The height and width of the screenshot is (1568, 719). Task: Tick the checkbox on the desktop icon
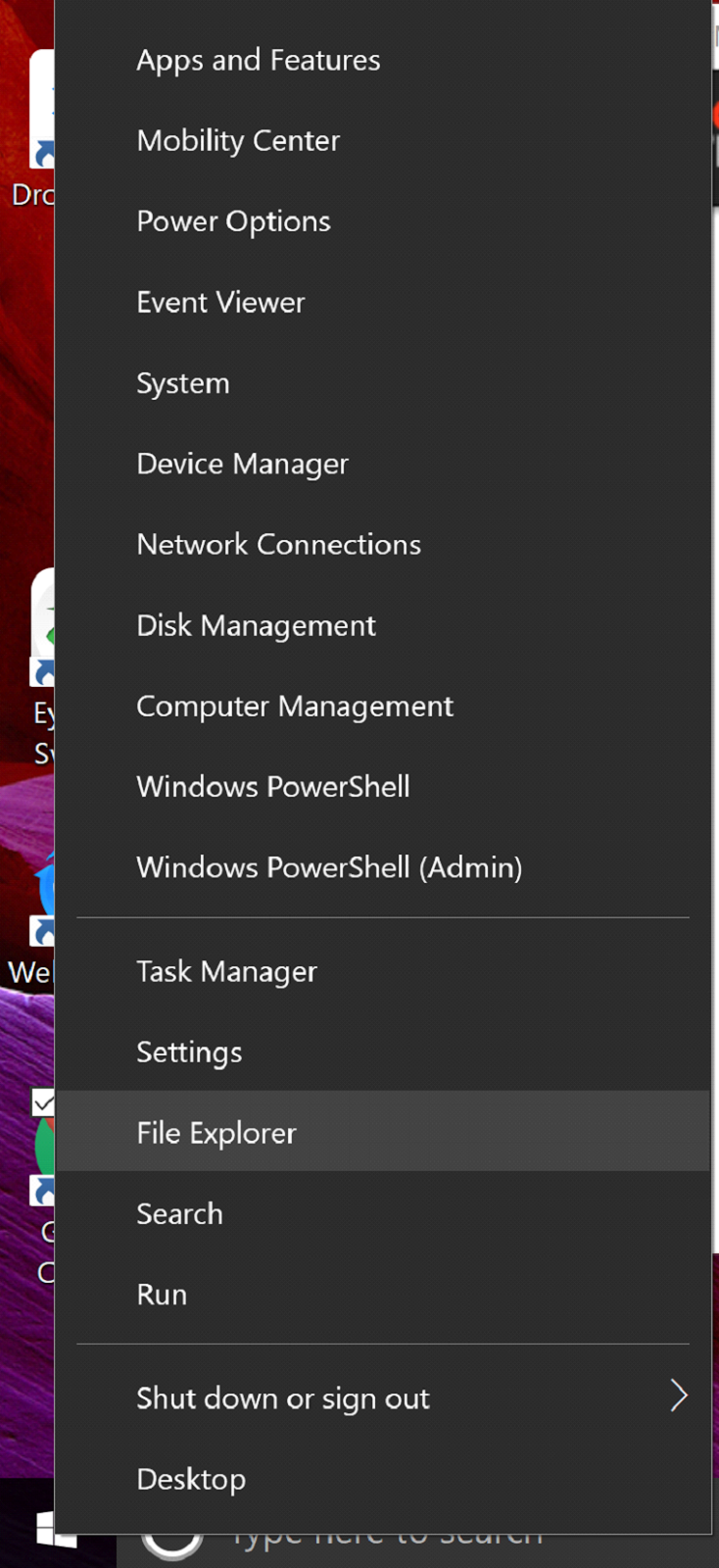pos(42,1103)
